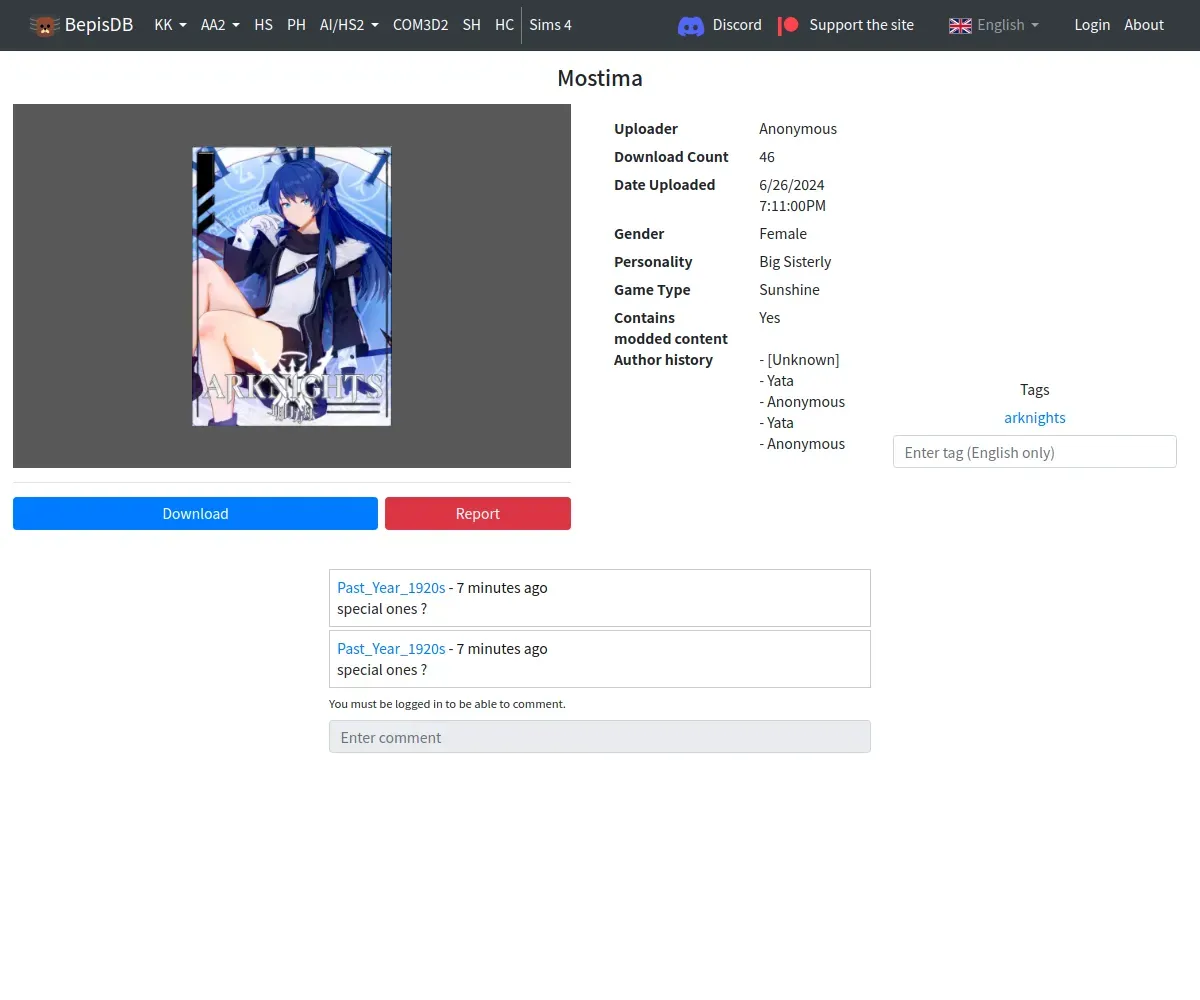Viewport: 1200px width, 1000px height.
Task: Go to the HC section
Action: coord(504,25)
